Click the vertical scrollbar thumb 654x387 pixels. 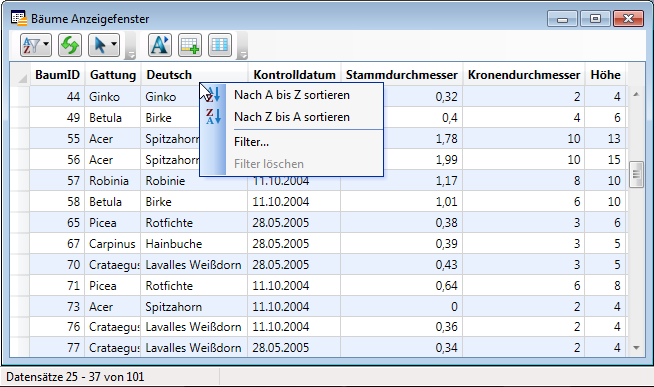click(x=636, y=174)
